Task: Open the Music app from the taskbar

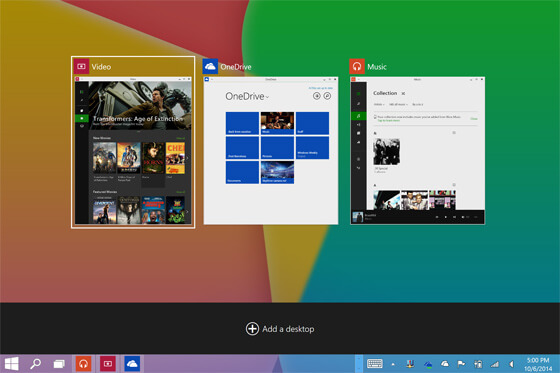Action: (x=83, y=364)
